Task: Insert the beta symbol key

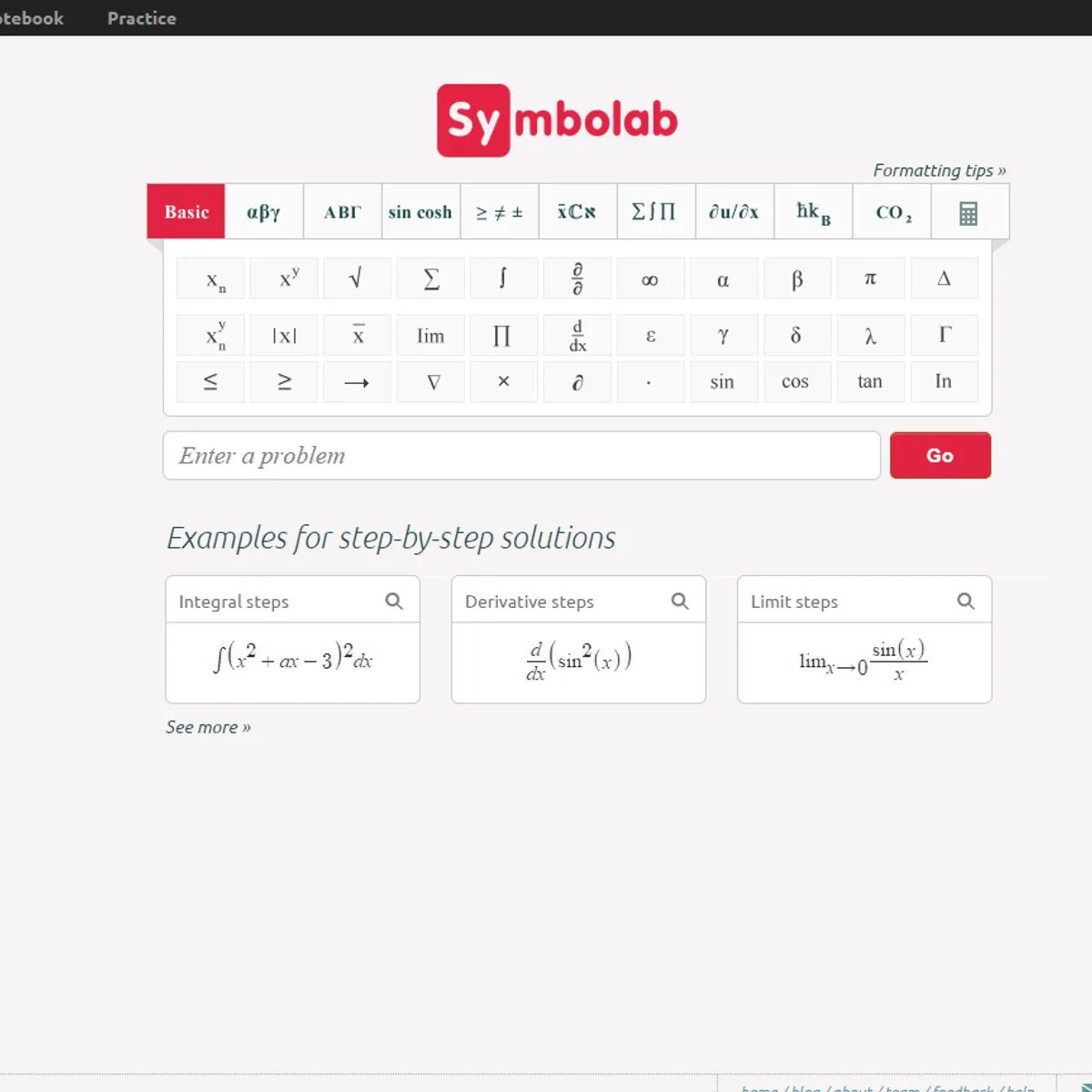Action: coord(797,278)
